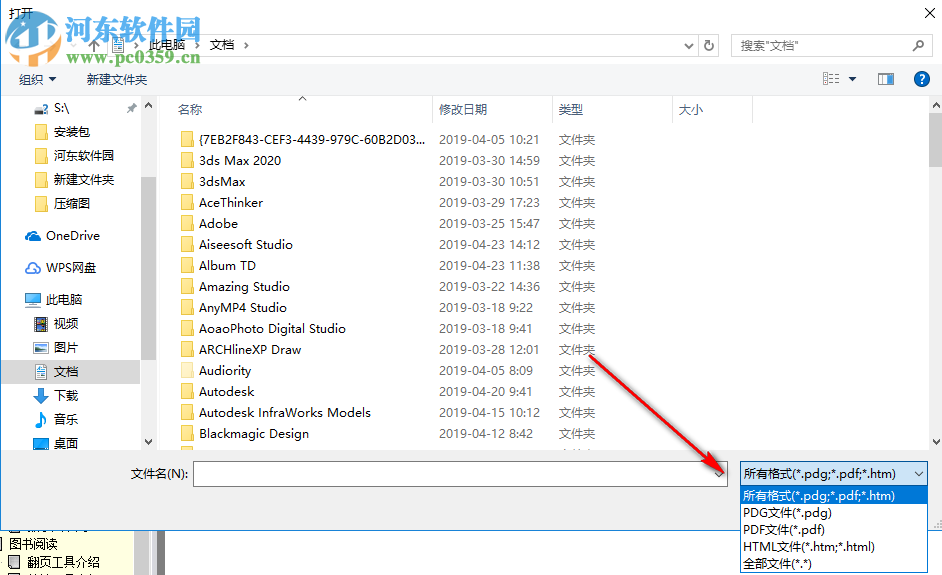Sort by 修改日期 column header

(x=463, y=109)
